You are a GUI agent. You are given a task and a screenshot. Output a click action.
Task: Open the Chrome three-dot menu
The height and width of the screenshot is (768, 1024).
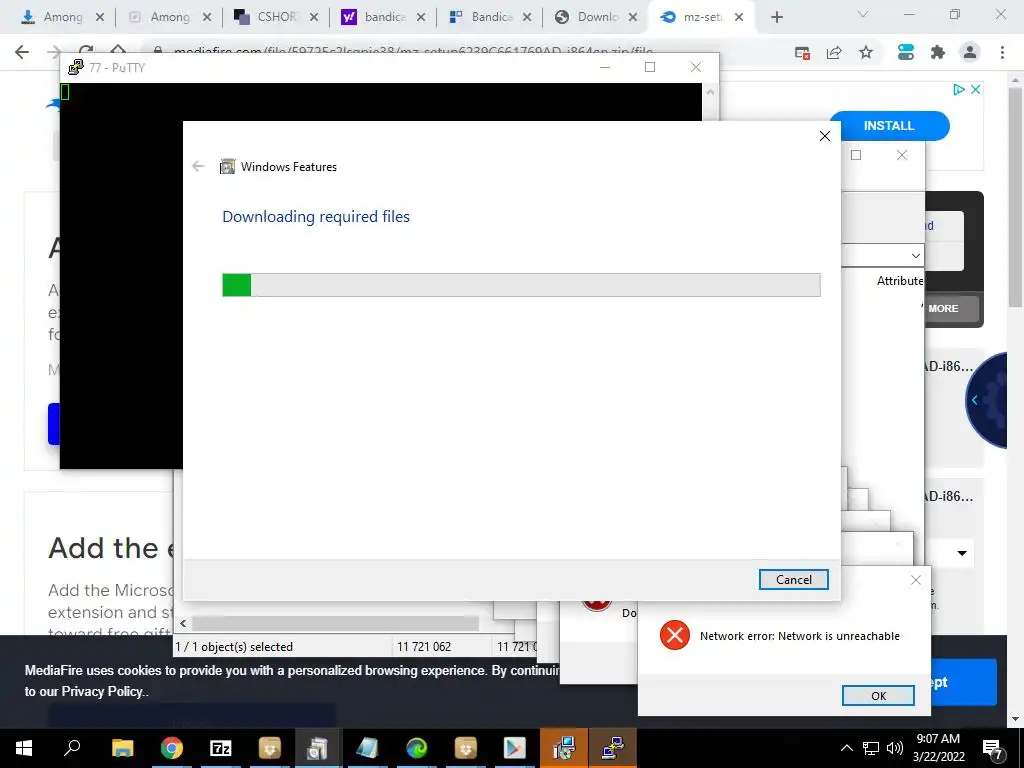pos(1002,52)
